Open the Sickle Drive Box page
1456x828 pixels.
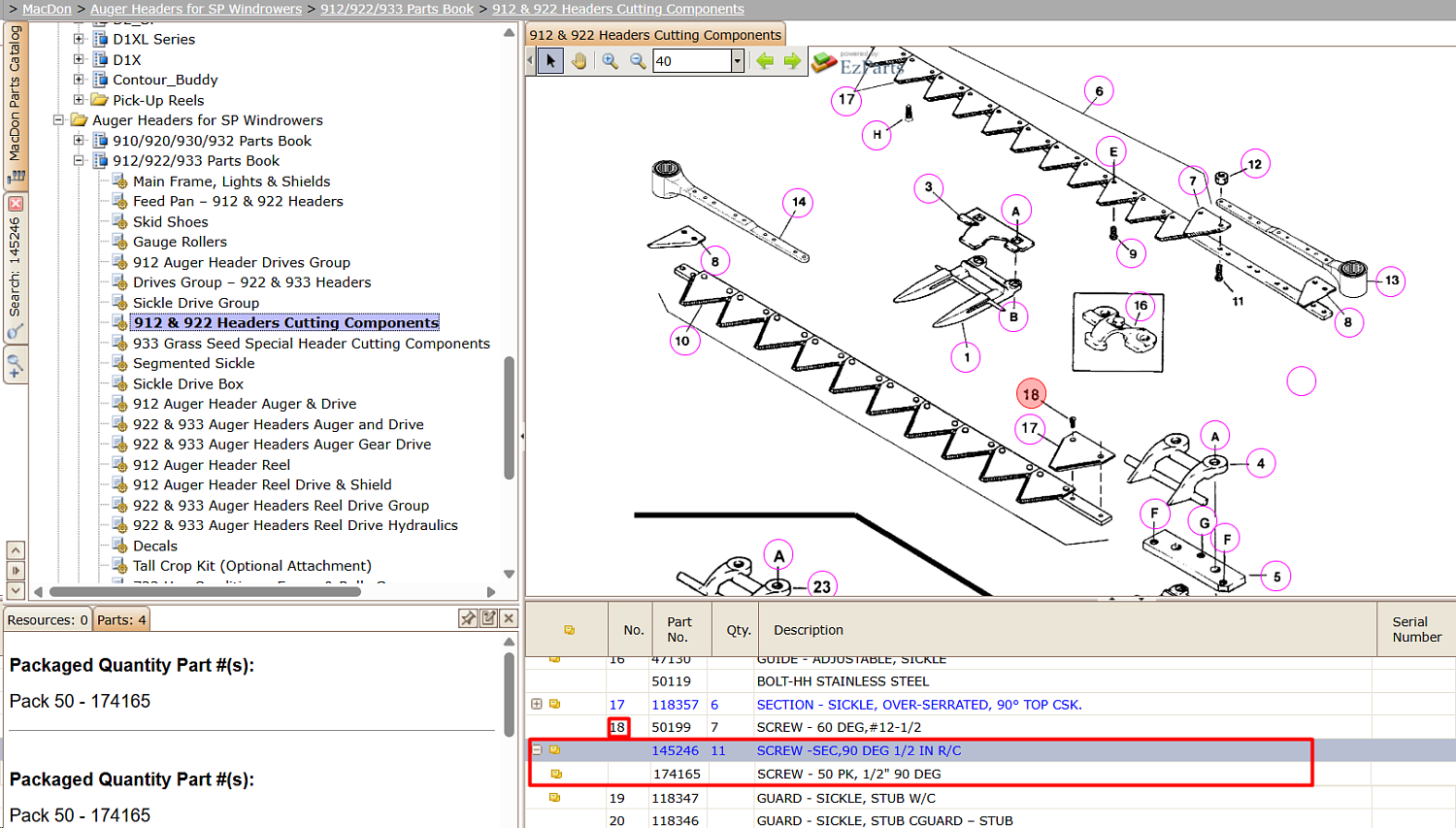[188, 384]
